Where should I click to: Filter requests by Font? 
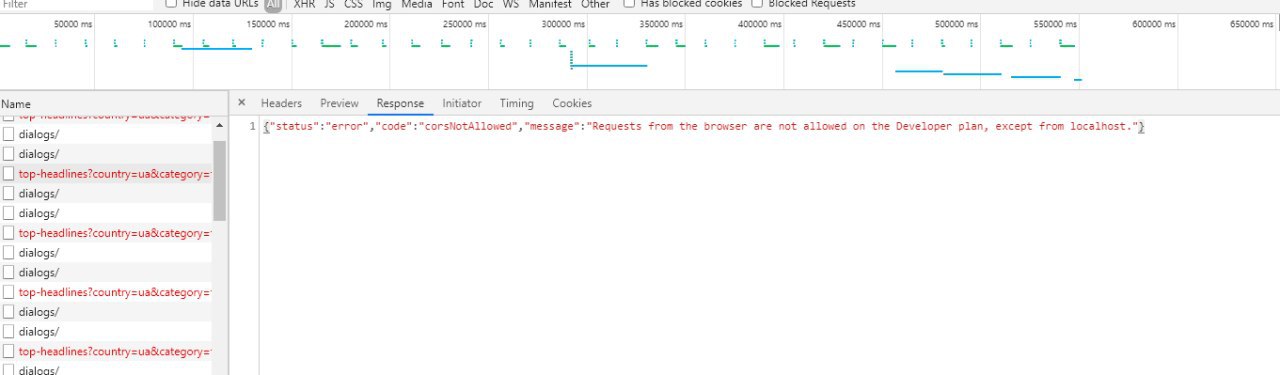pyautogui.click(x=454, y=4)
